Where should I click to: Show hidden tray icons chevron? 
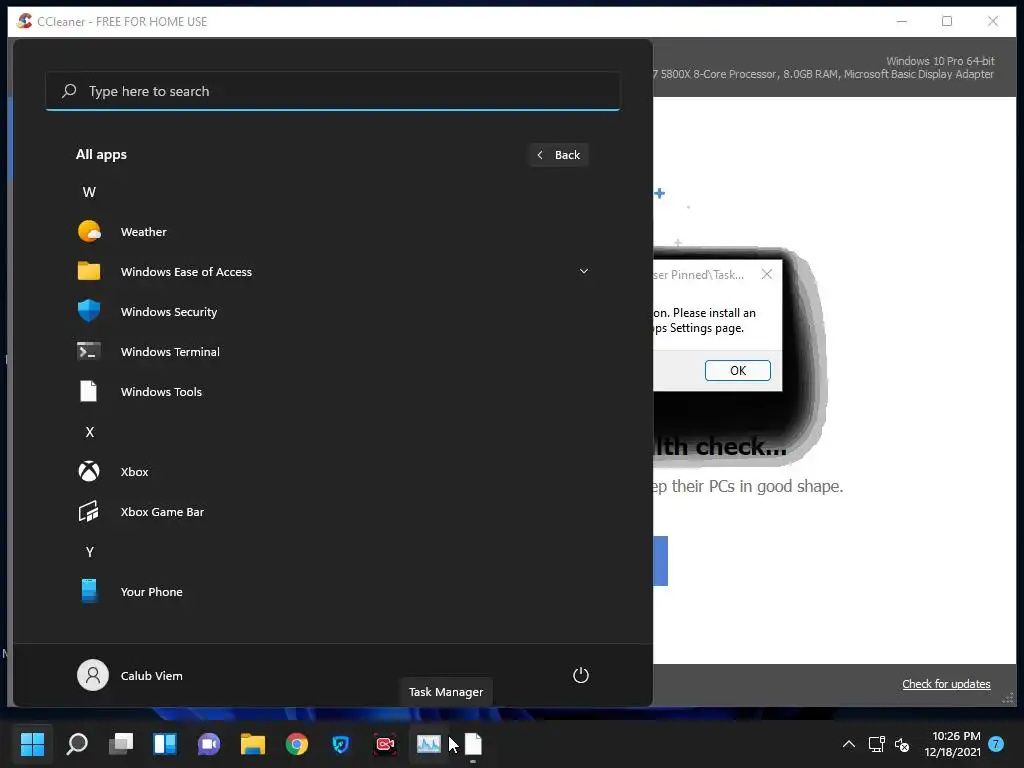click(x=848, y=744)
